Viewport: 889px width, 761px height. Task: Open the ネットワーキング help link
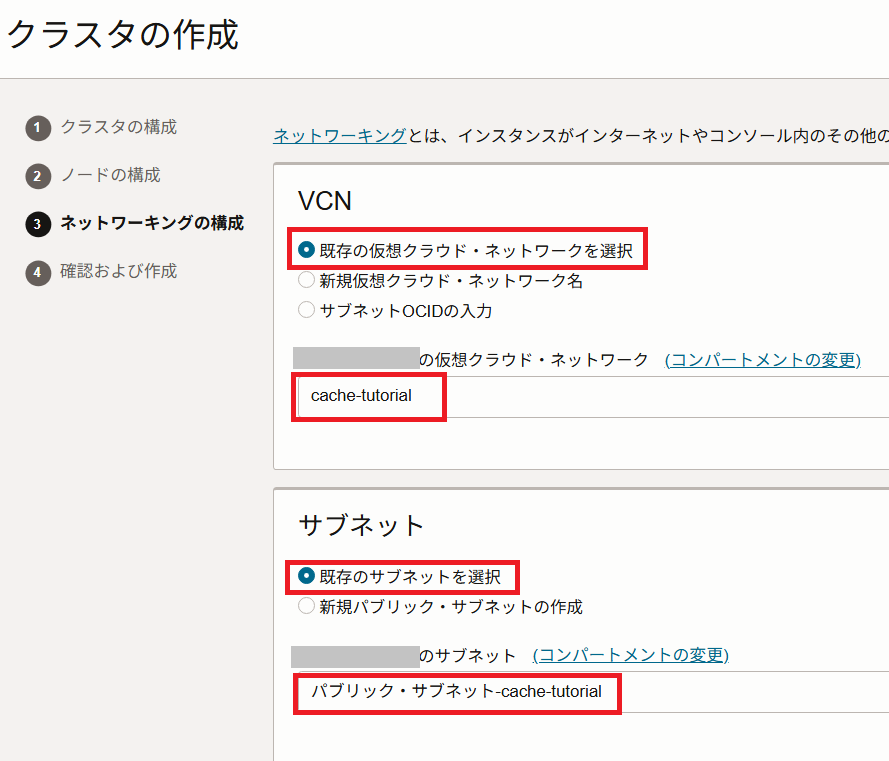pos(340,136)
